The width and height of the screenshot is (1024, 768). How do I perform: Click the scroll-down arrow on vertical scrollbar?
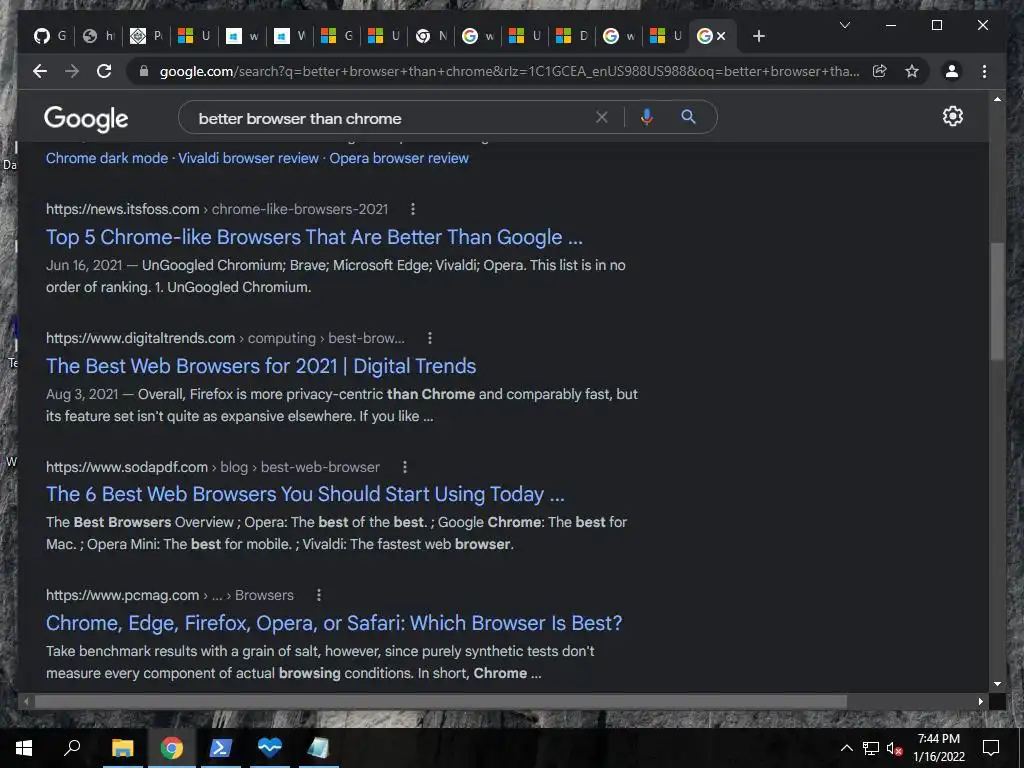pyautogui.click(x=997, y=684)
